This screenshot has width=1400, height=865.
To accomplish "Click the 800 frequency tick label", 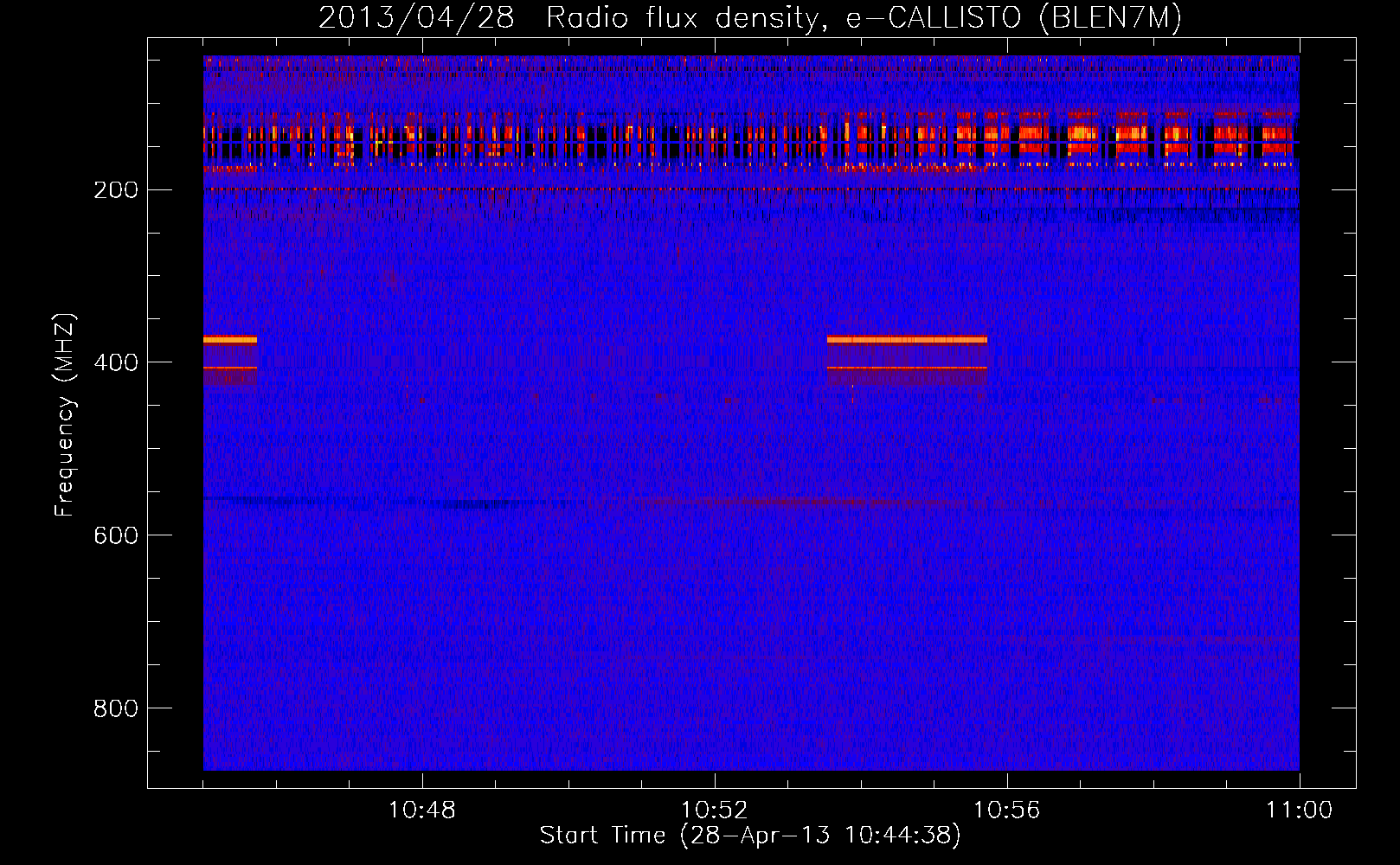I will pyautogui.click(x=115, y=709).
